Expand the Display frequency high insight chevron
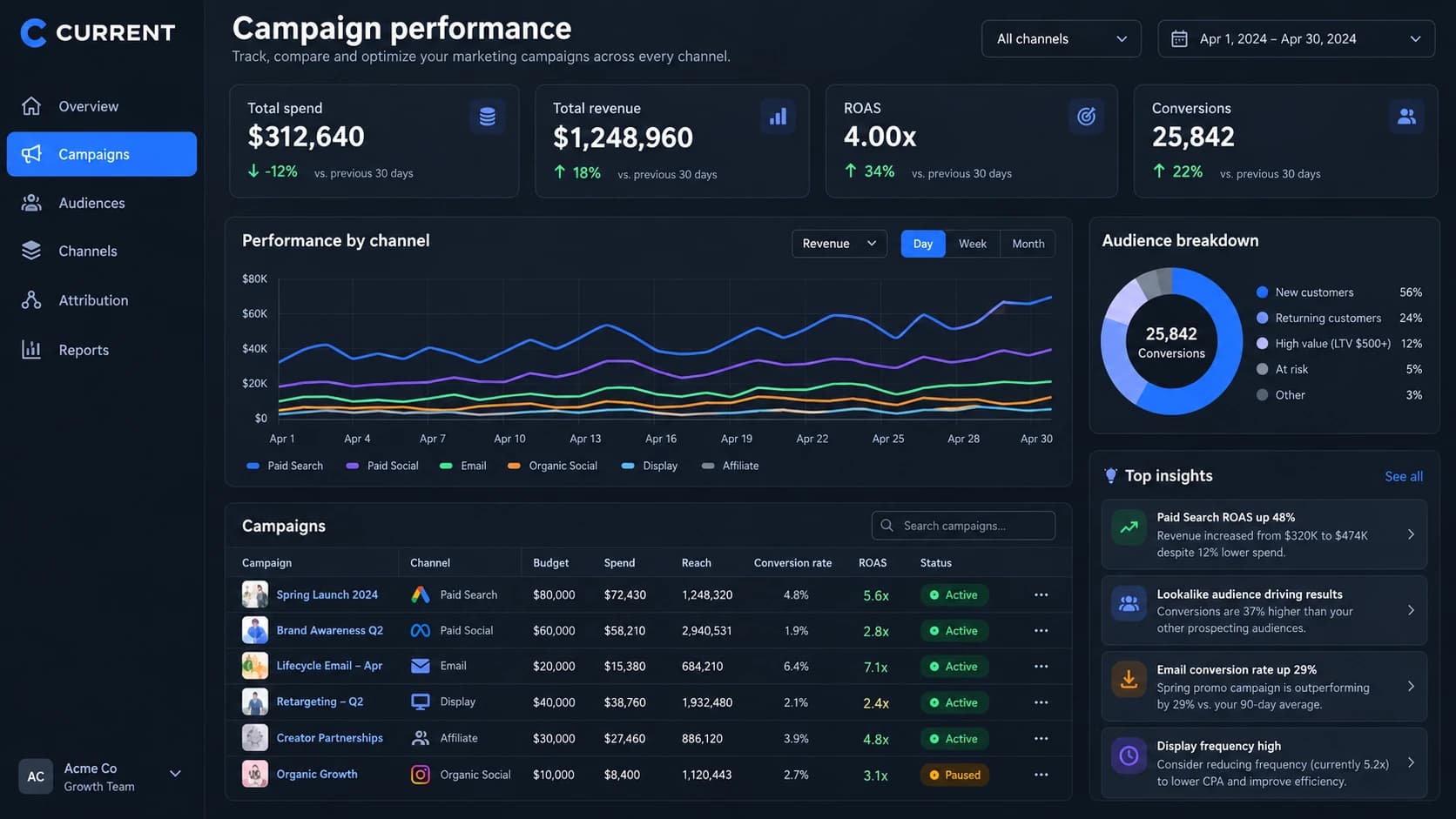Image resolution: width=1456 pixels, height=819 pixels. (1411, 762)
